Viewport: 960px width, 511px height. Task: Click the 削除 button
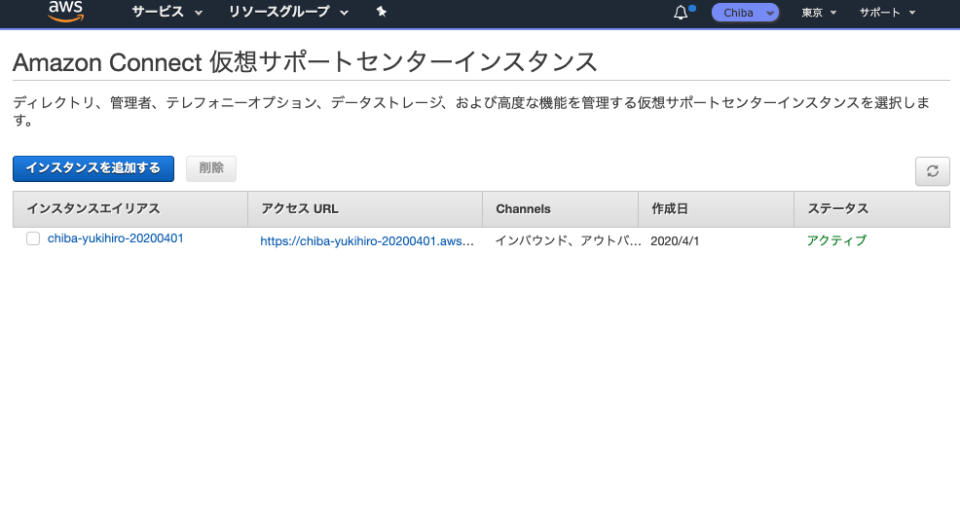(x=211, y=168)
